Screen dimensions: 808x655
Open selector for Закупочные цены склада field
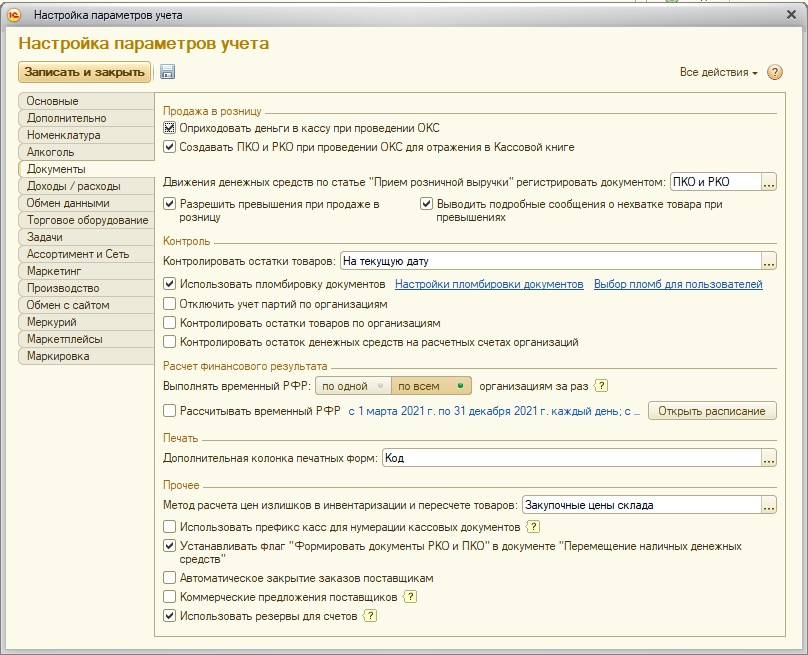pyautogui.click(x=768, y=505)
